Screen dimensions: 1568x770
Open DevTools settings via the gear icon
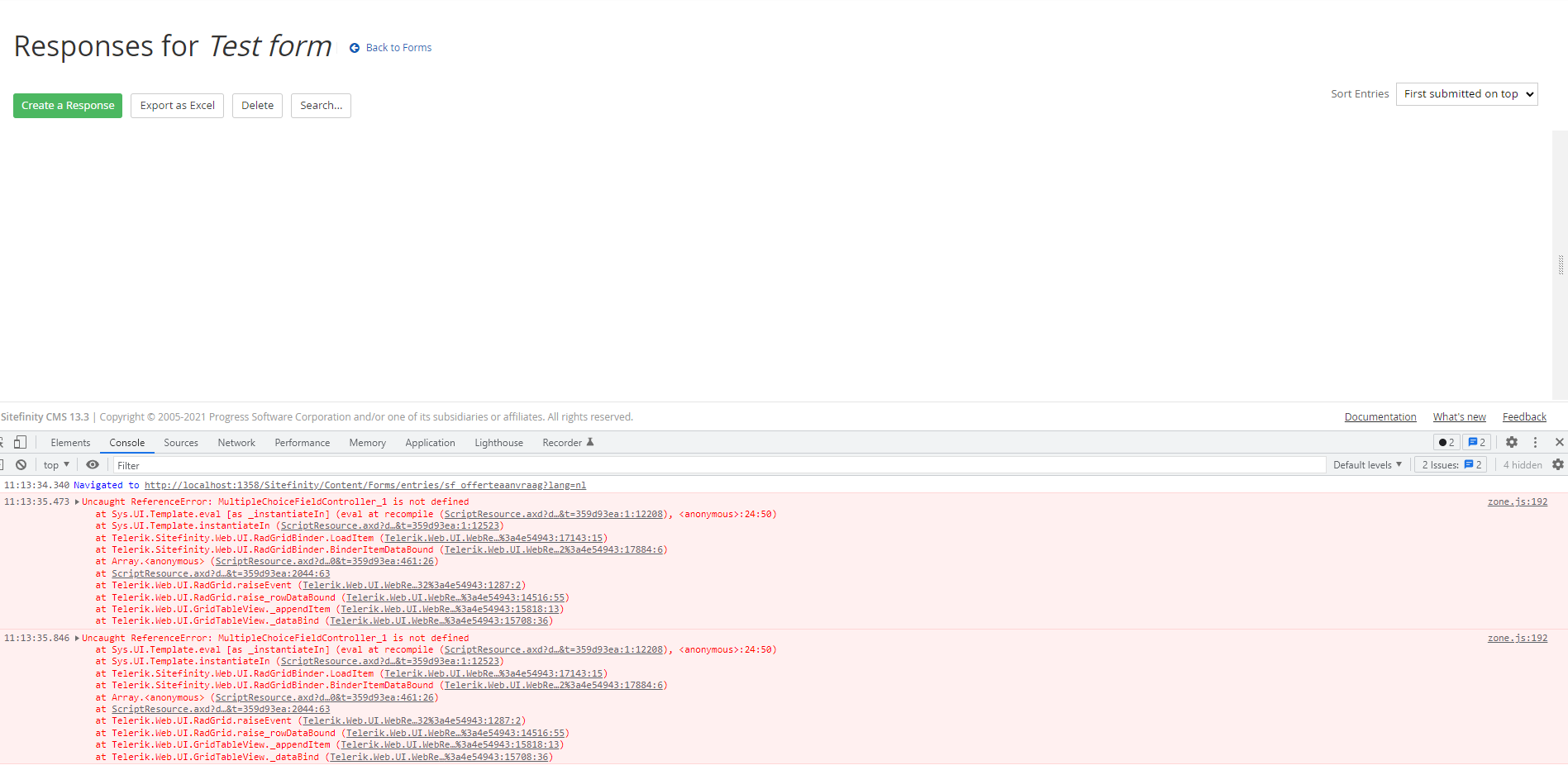pos(1512,442)
